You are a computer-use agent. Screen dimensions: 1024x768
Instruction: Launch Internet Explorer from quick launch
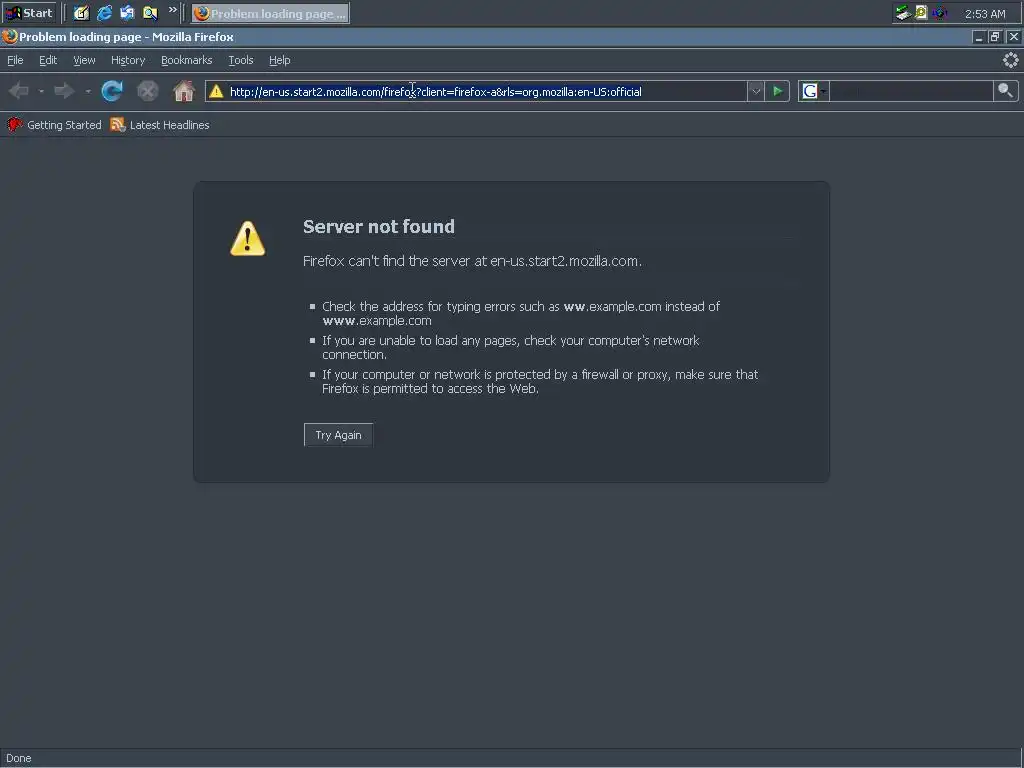104,13
